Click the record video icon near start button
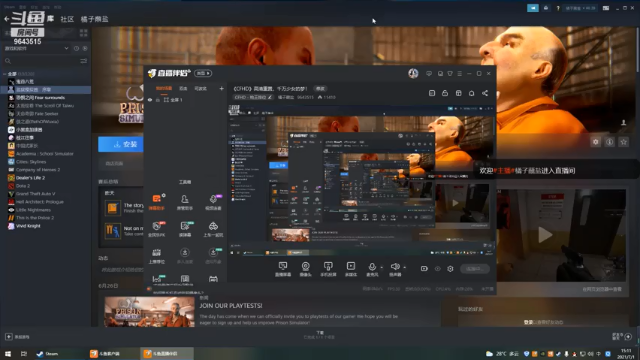 tap(424, 269)
